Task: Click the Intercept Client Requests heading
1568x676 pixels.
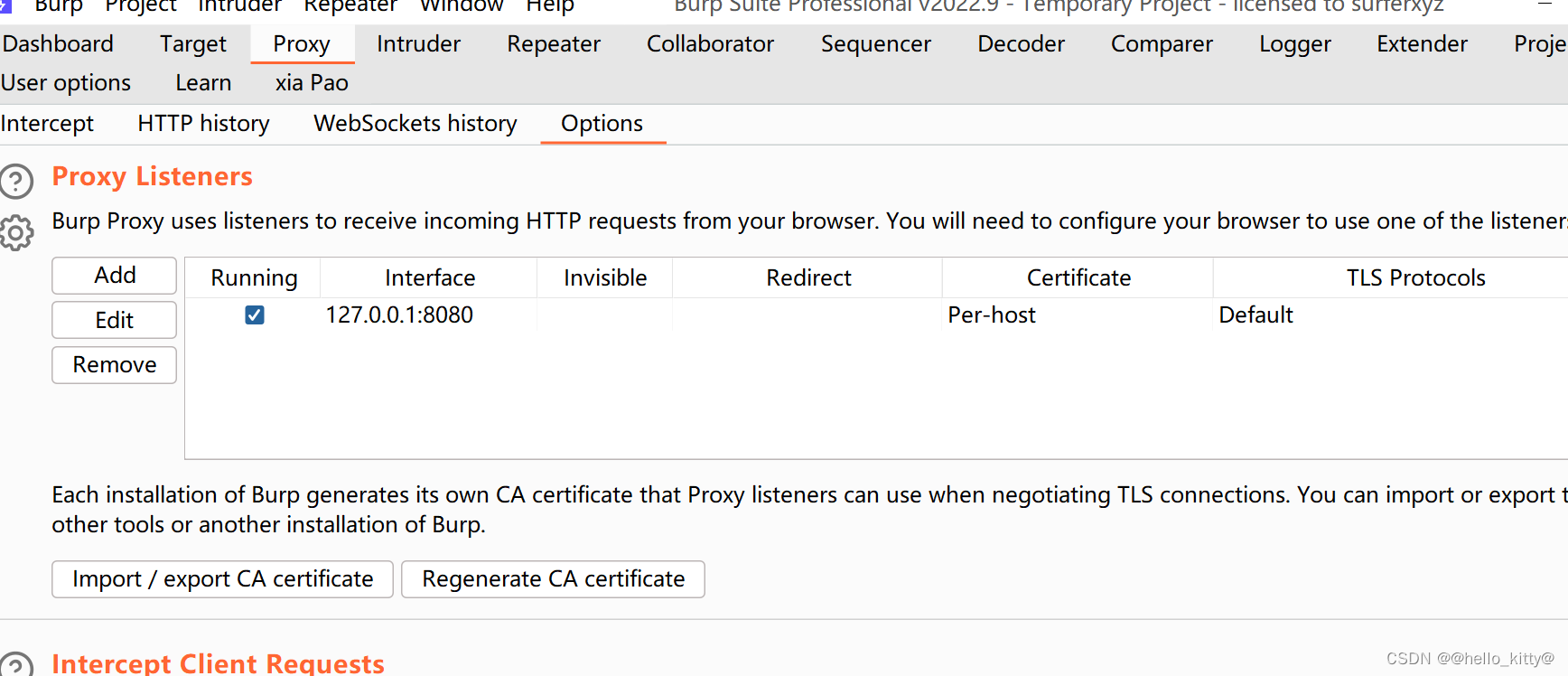Action: click(218, 663)
